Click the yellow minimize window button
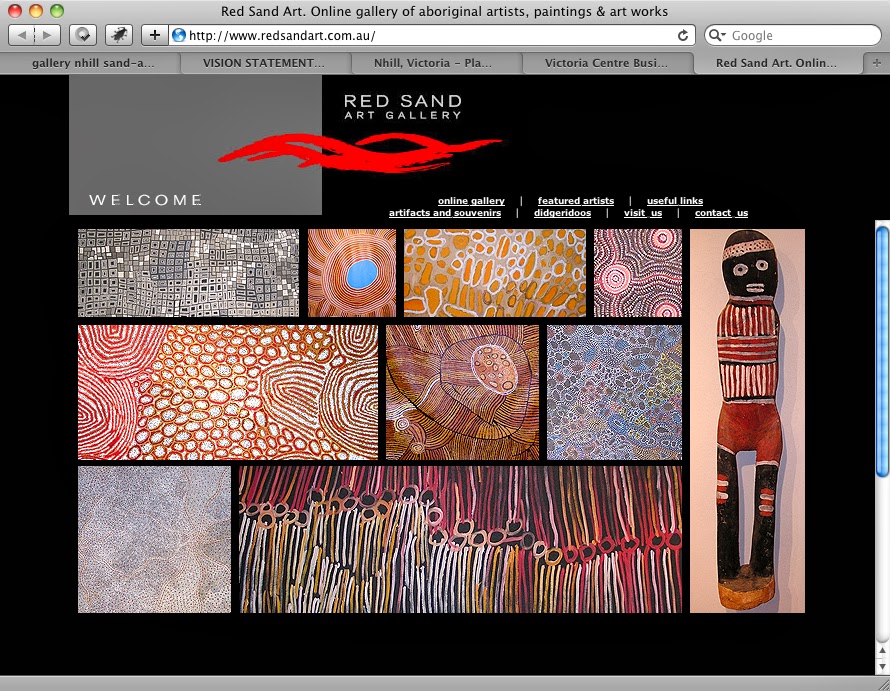The image size is (890, 691). [36, 11]
